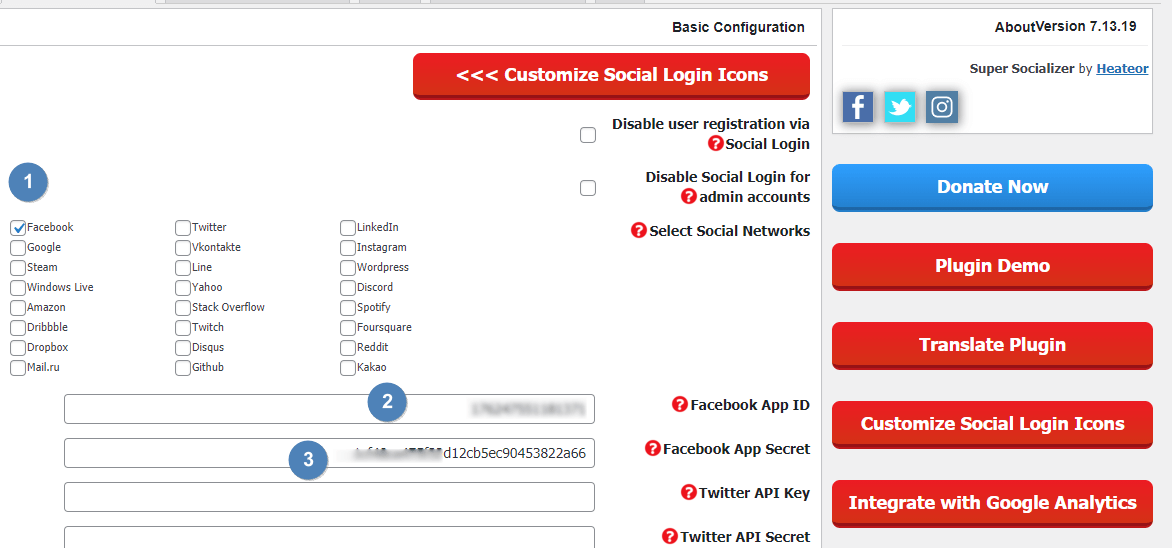
Task: Check the Instagram checkbox
Action: click(348, 248)
